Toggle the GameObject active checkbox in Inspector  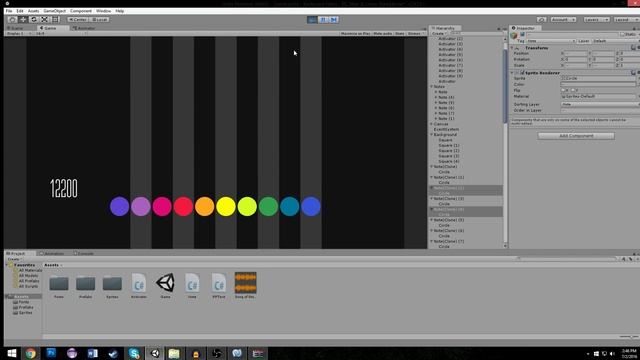pos(522,34)
